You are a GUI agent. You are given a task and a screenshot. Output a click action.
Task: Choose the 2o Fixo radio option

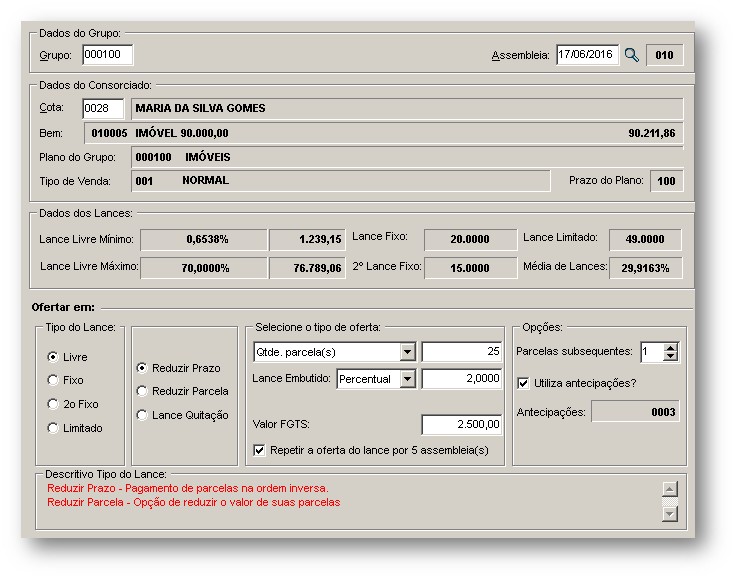(x=53, y=404)
